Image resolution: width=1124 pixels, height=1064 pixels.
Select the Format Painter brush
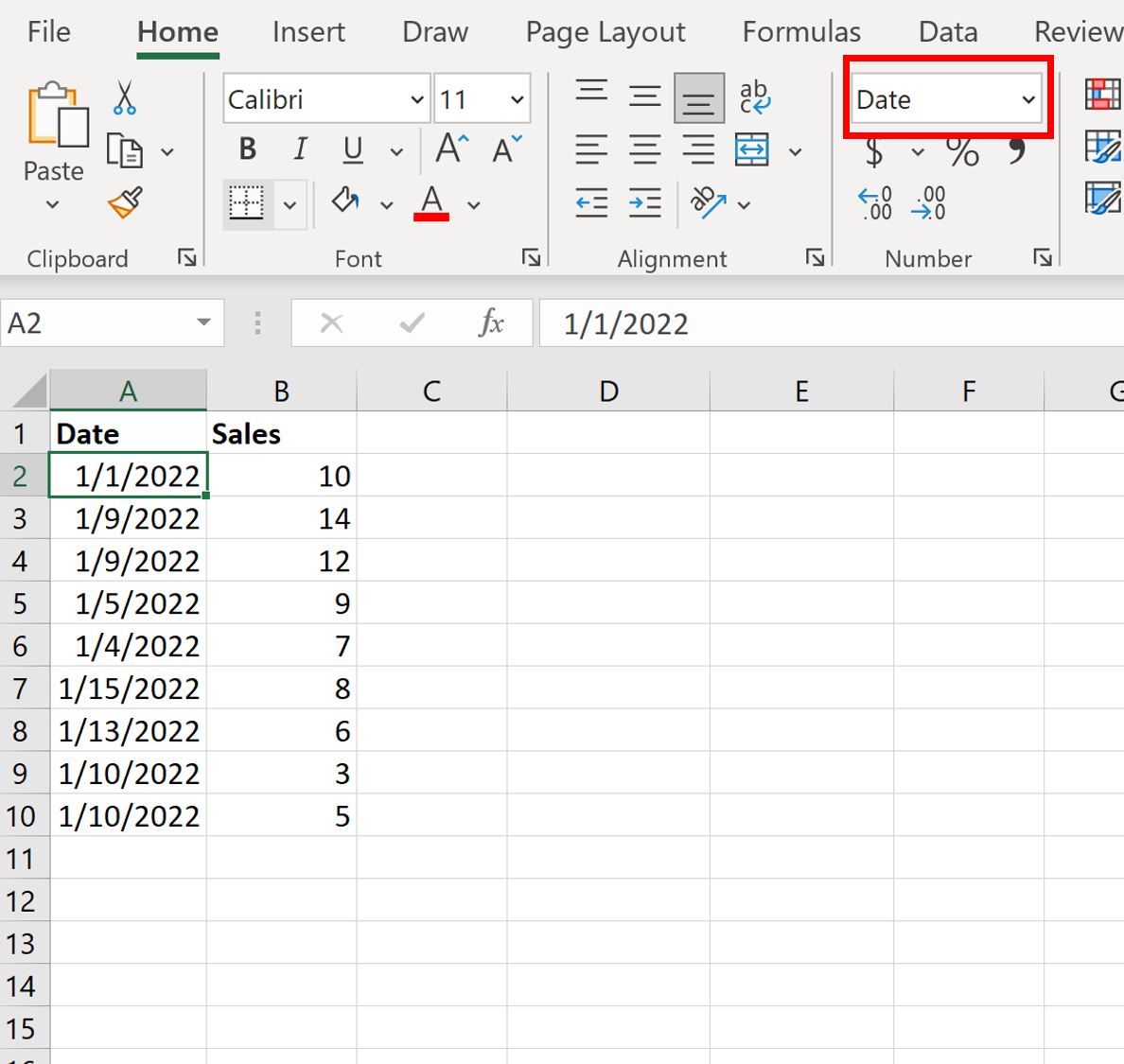pyautogui.click(x=126, y=203)
